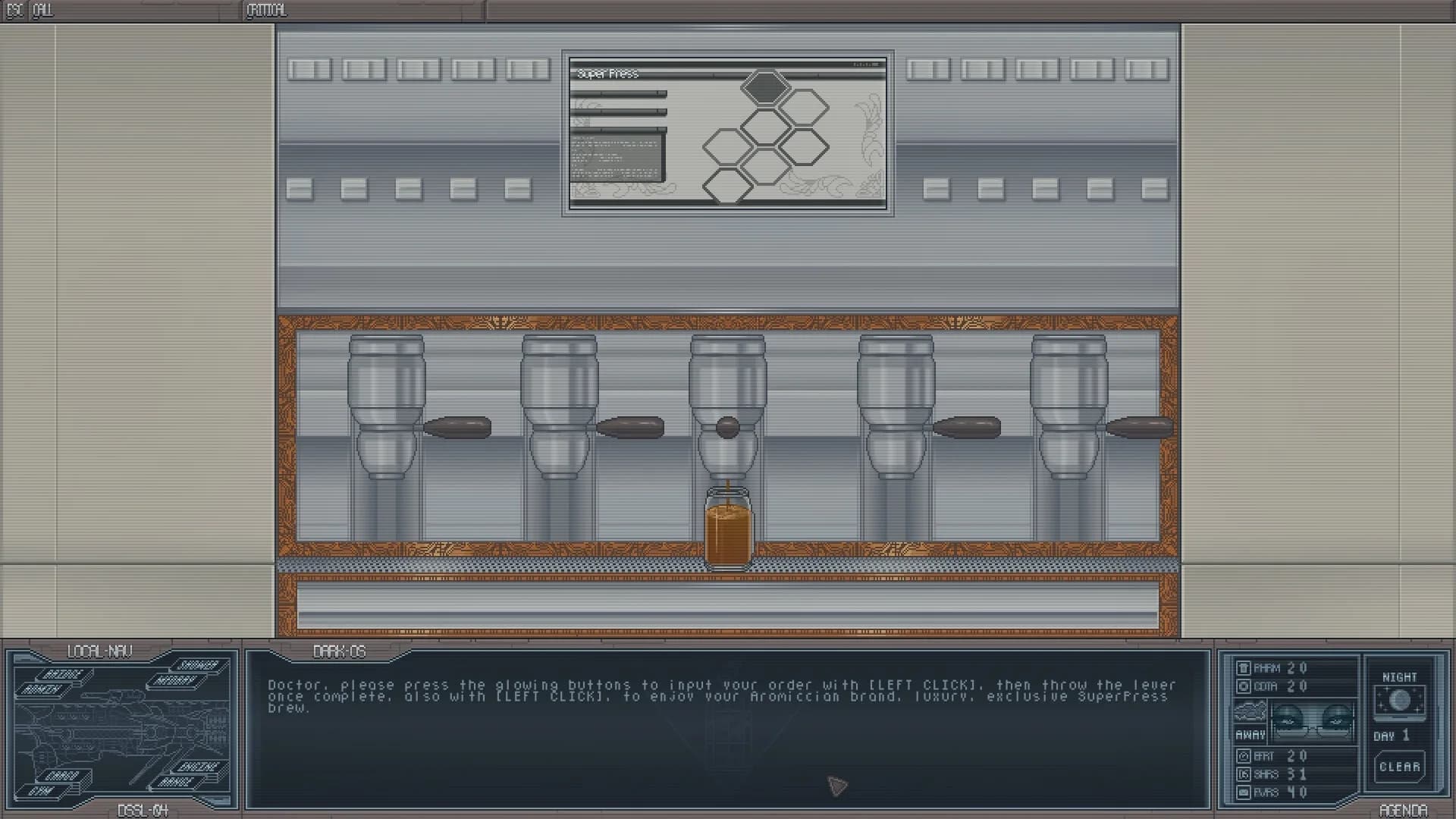Click the doctor face portrait with glasses
This screenshot has width=1456, height=819.
[1313, 722]
